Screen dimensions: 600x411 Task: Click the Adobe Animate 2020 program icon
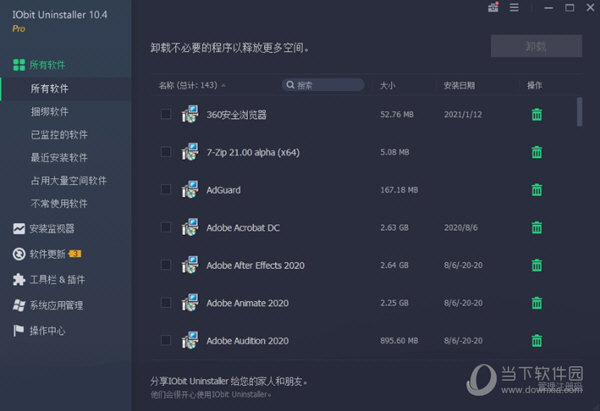[190, 303]
